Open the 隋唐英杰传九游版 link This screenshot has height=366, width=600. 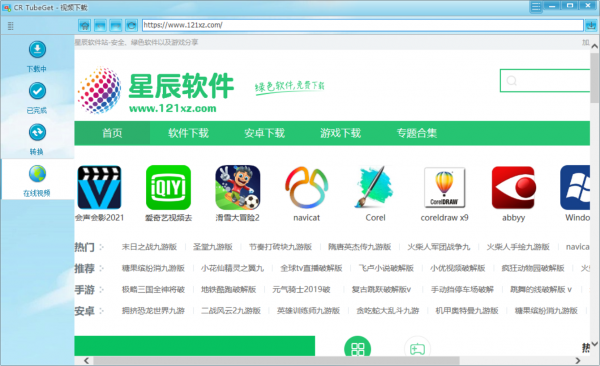click(360, 247)
